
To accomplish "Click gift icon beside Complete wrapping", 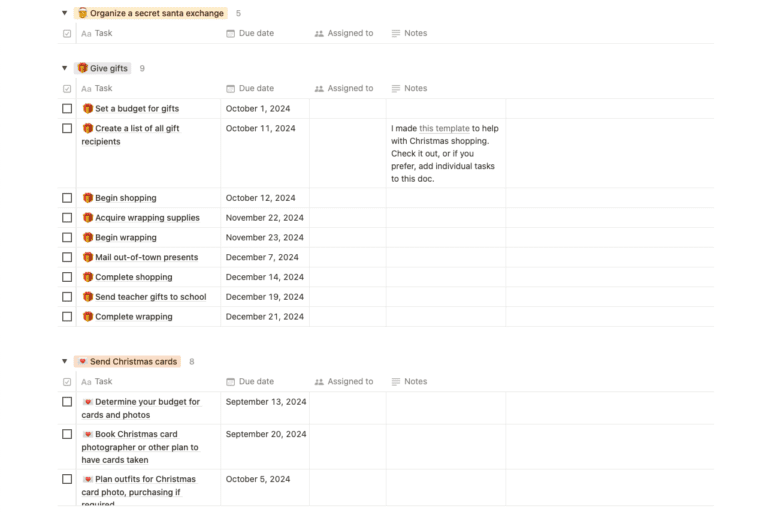I will point(88,317).
